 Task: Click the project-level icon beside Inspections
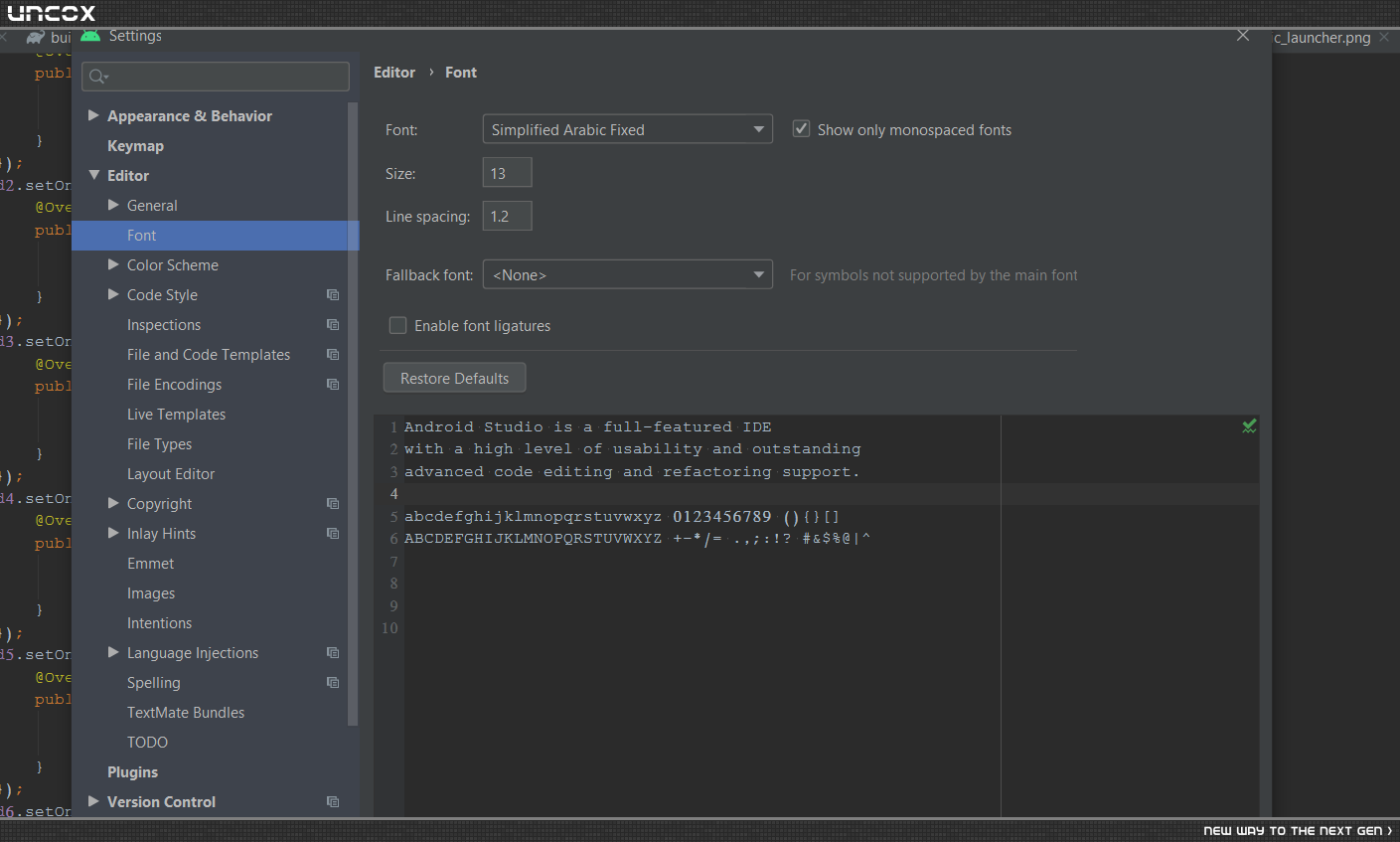pos(333,325)
